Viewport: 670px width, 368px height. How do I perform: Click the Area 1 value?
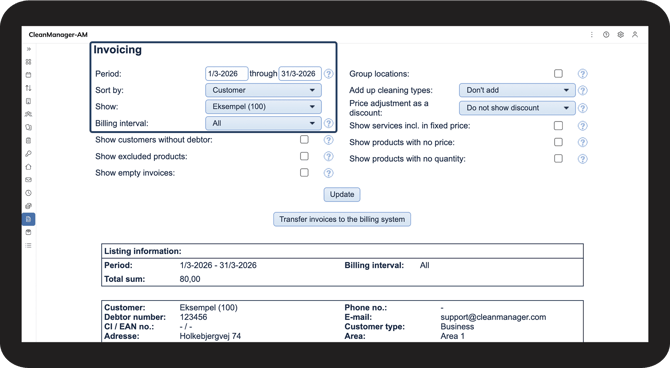(x=453, y=336)
